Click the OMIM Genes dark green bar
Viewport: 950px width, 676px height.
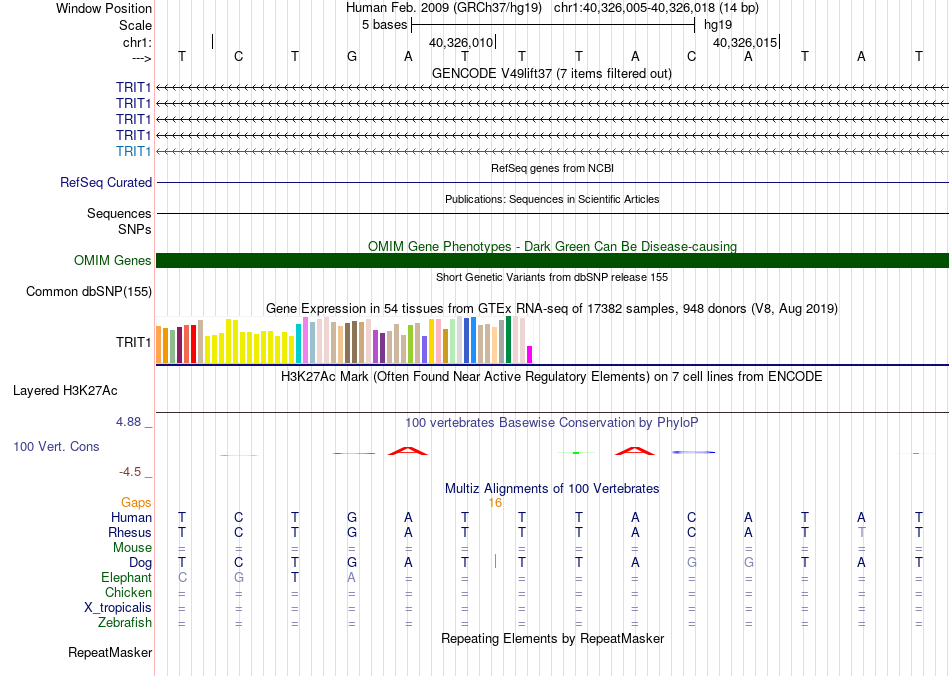pos(552,260)
